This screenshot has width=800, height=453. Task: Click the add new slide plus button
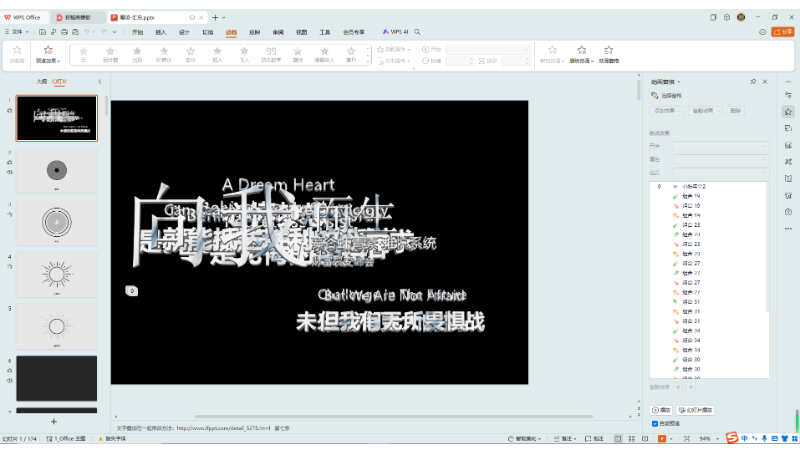coord(54,422)
